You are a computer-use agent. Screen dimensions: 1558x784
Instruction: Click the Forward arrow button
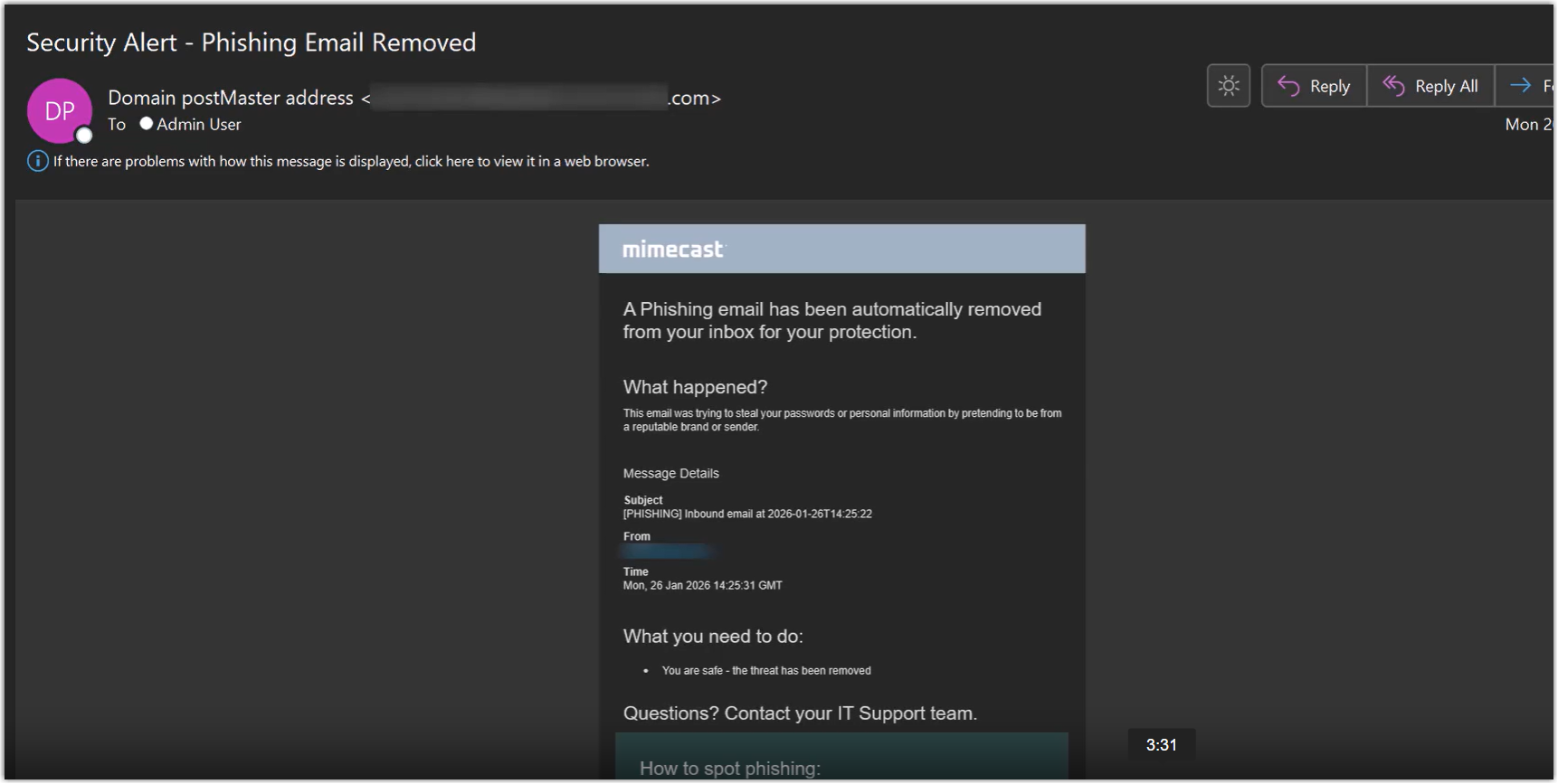click(1526, 86)
